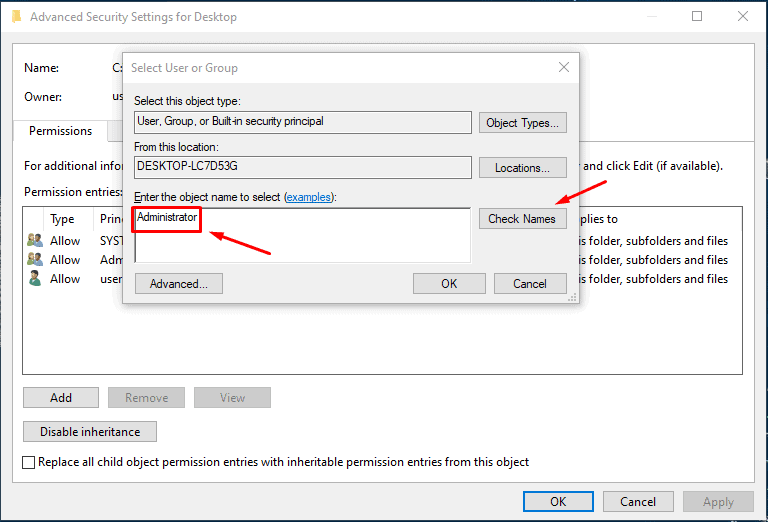Click the Check Names button
The image size is (768, 522).
click(523, 218)
